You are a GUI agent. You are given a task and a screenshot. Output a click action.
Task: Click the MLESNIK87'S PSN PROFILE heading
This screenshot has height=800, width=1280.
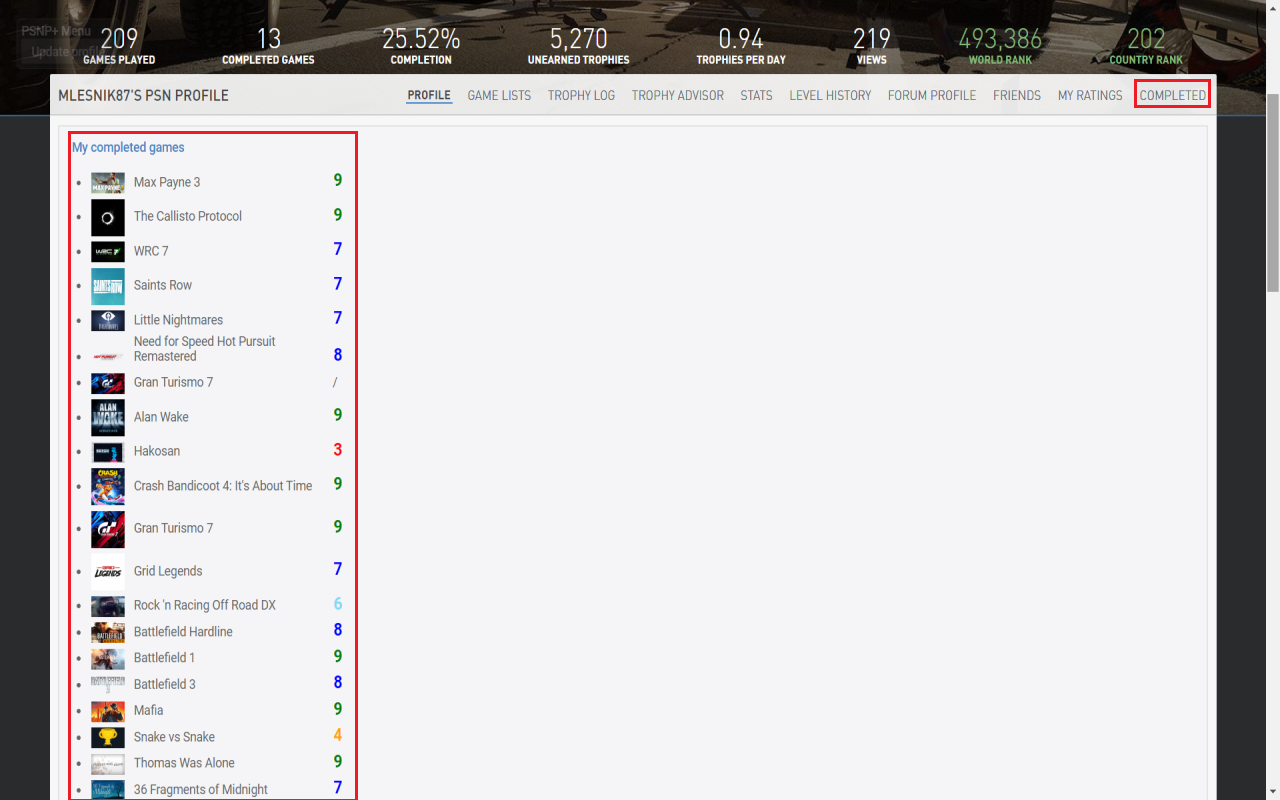pos(144,96)
